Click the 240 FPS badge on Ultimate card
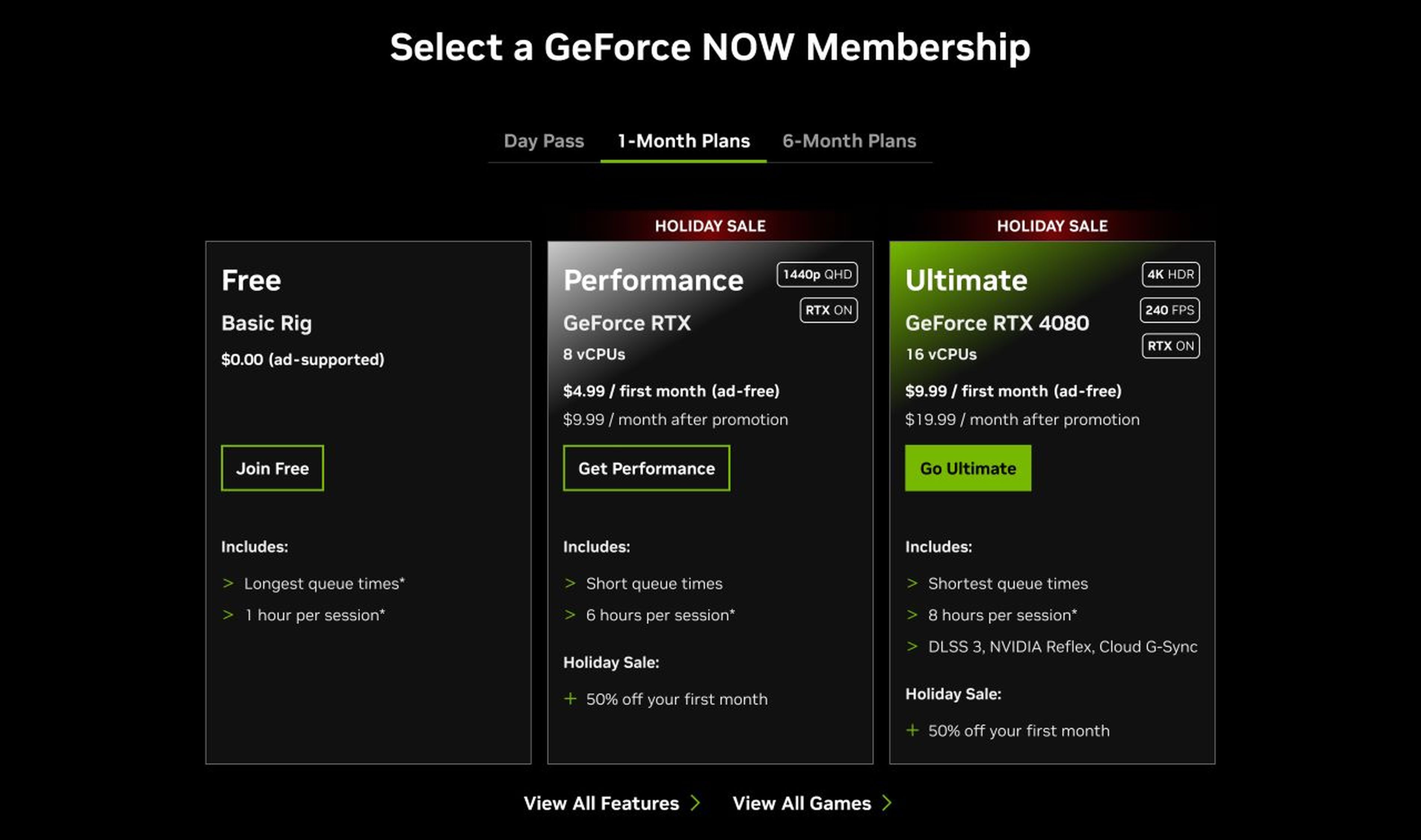Image resolution: width=1421 pixels, height=840 pixels. (1169, 310)
